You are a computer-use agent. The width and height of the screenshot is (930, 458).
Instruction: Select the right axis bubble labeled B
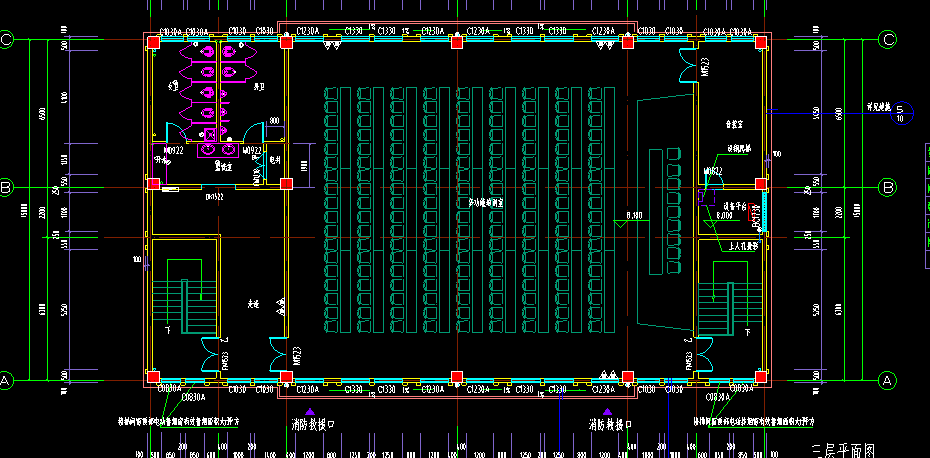(x=888, y=188)
